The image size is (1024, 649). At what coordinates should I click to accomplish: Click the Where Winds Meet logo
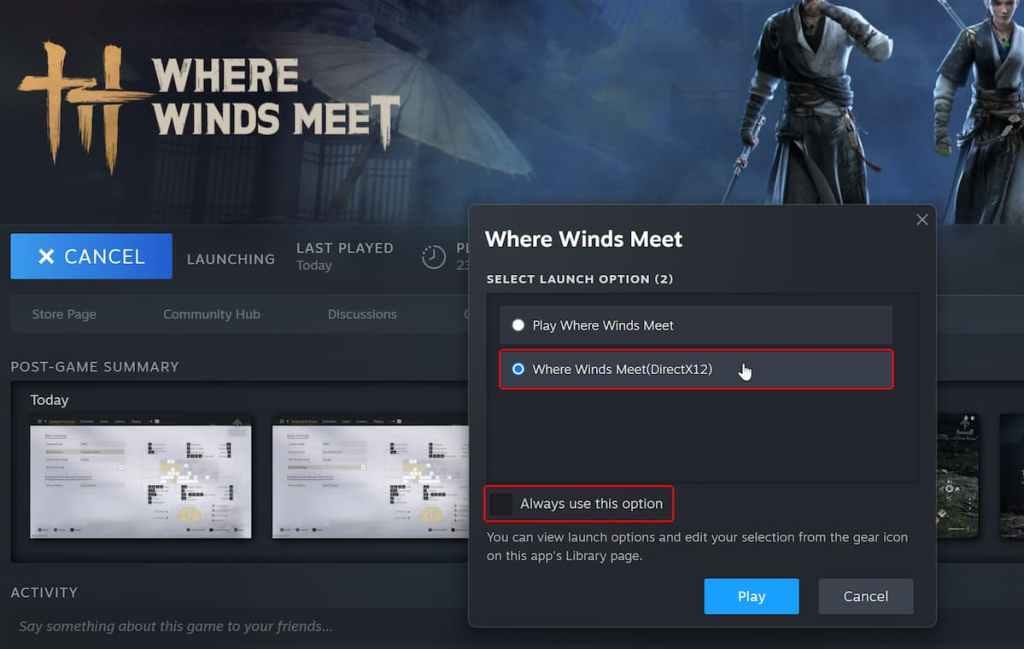[x=208, y=106]
